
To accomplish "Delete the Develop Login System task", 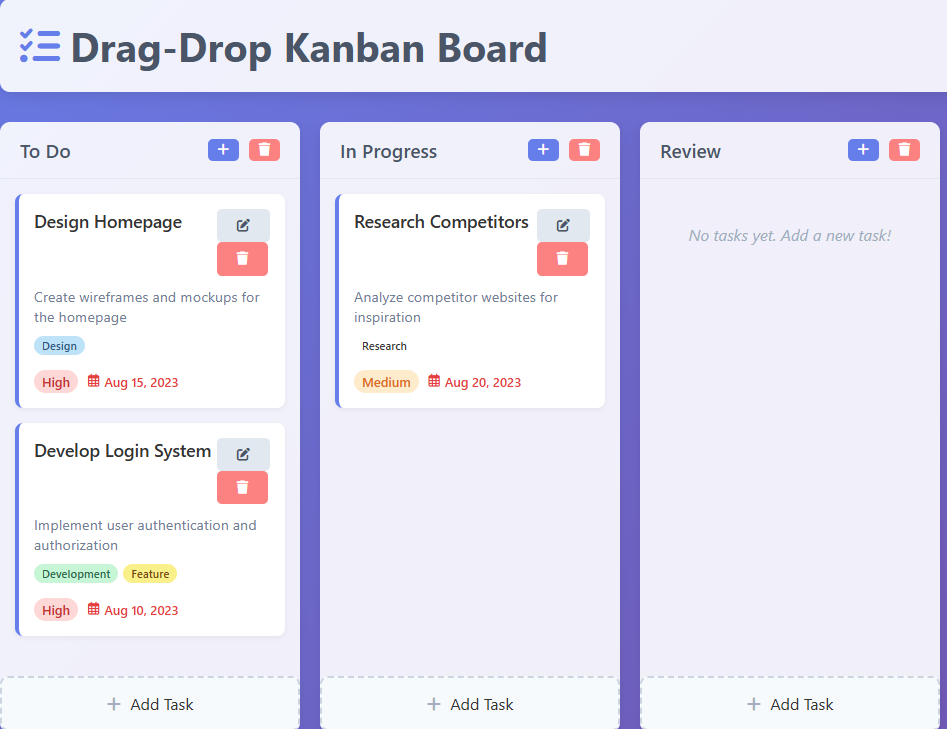I will pyautogui.click(x=242, y=487).
